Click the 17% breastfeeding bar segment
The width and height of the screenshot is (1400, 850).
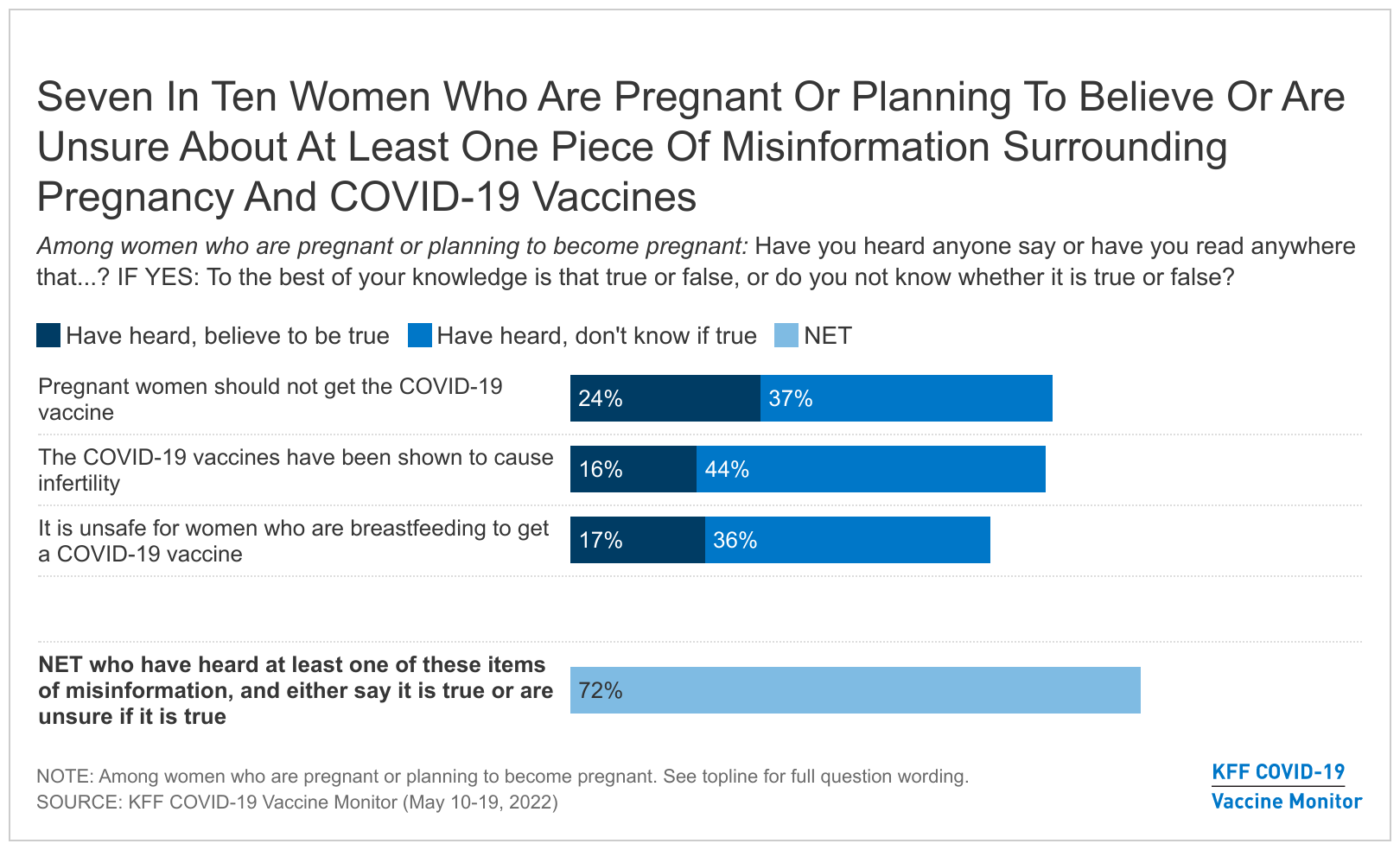coord(637,540)
